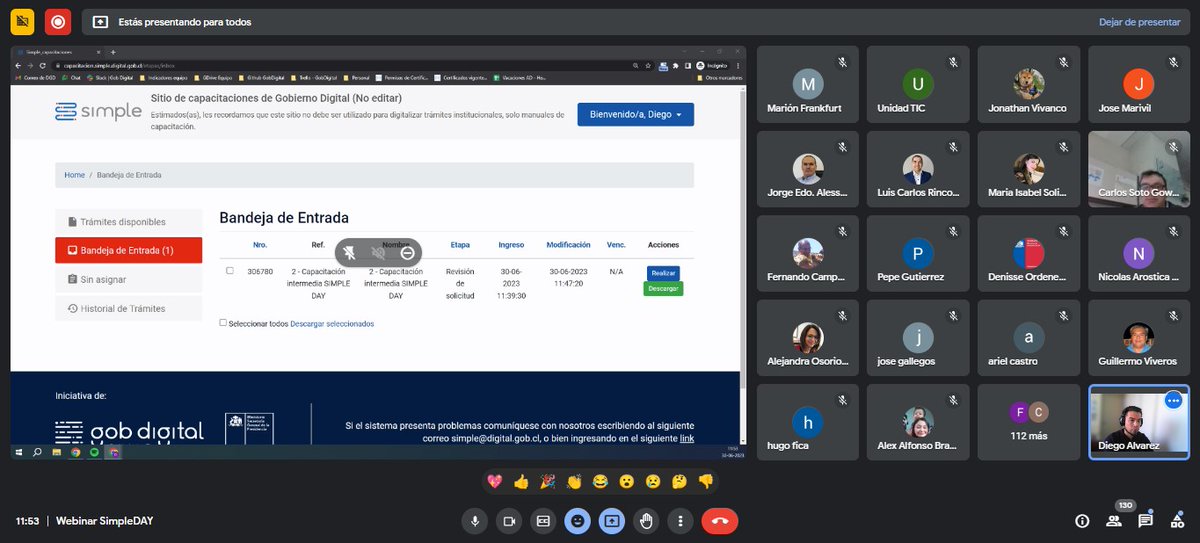Expand 'Bienvenido/a, Diego' dropdown

pos(635,115)
